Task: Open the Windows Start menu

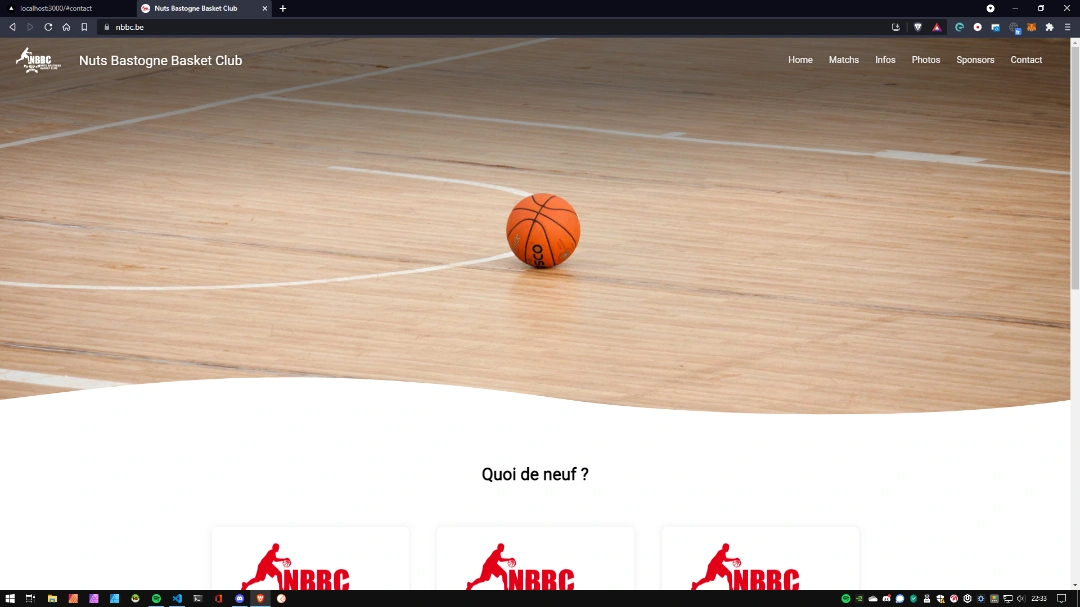Action: 10,599
